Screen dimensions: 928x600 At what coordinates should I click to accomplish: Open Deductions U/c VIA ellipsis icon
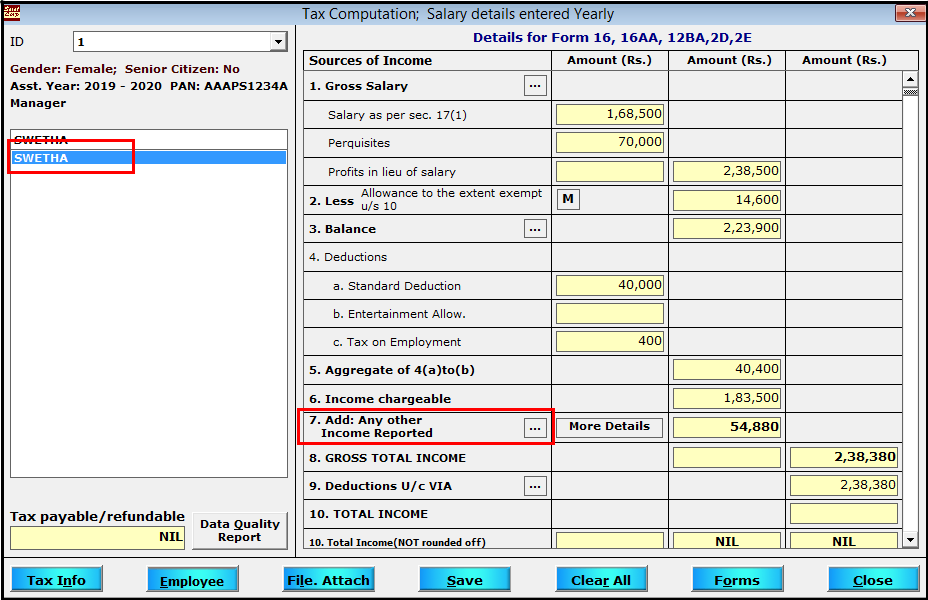535,486
